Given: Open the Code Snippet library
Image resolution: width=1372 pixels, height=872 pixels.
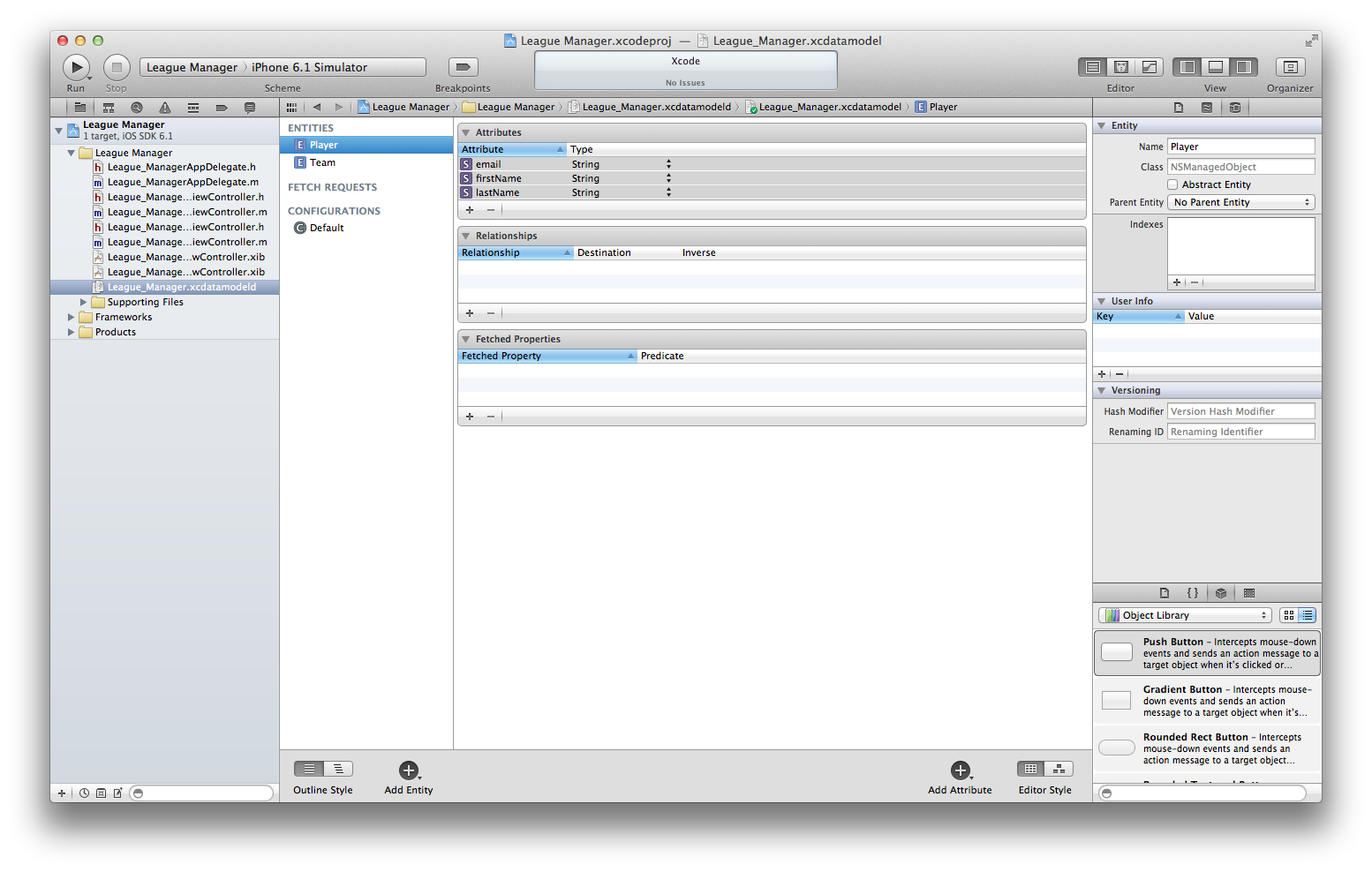Looking at the screenshot, I should pyautogui.click(x=1193, y=593).
